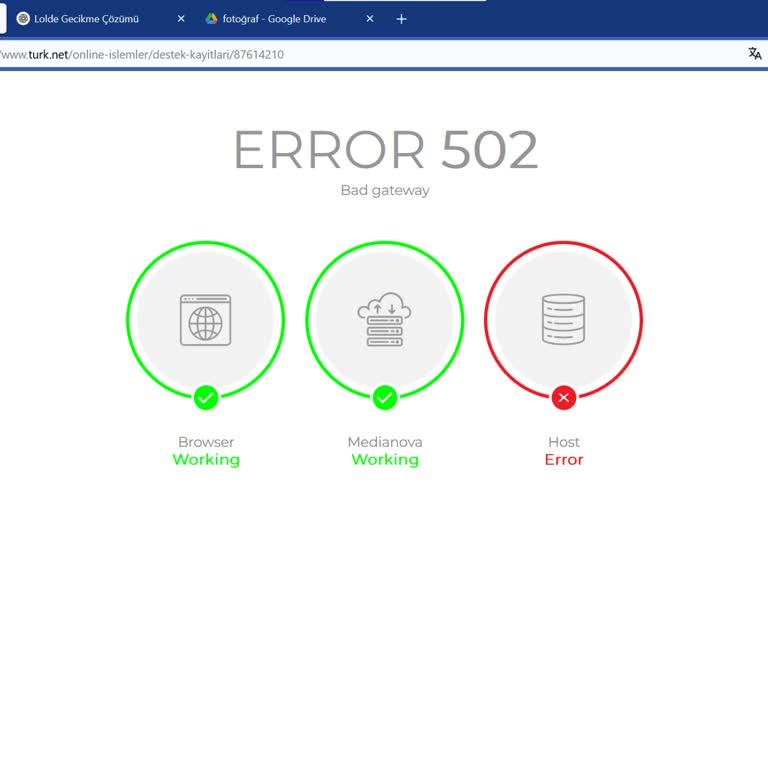The width and height of the screenshot is (768, 768).
Task: Click the Host label text
Action: coord(564,442)
